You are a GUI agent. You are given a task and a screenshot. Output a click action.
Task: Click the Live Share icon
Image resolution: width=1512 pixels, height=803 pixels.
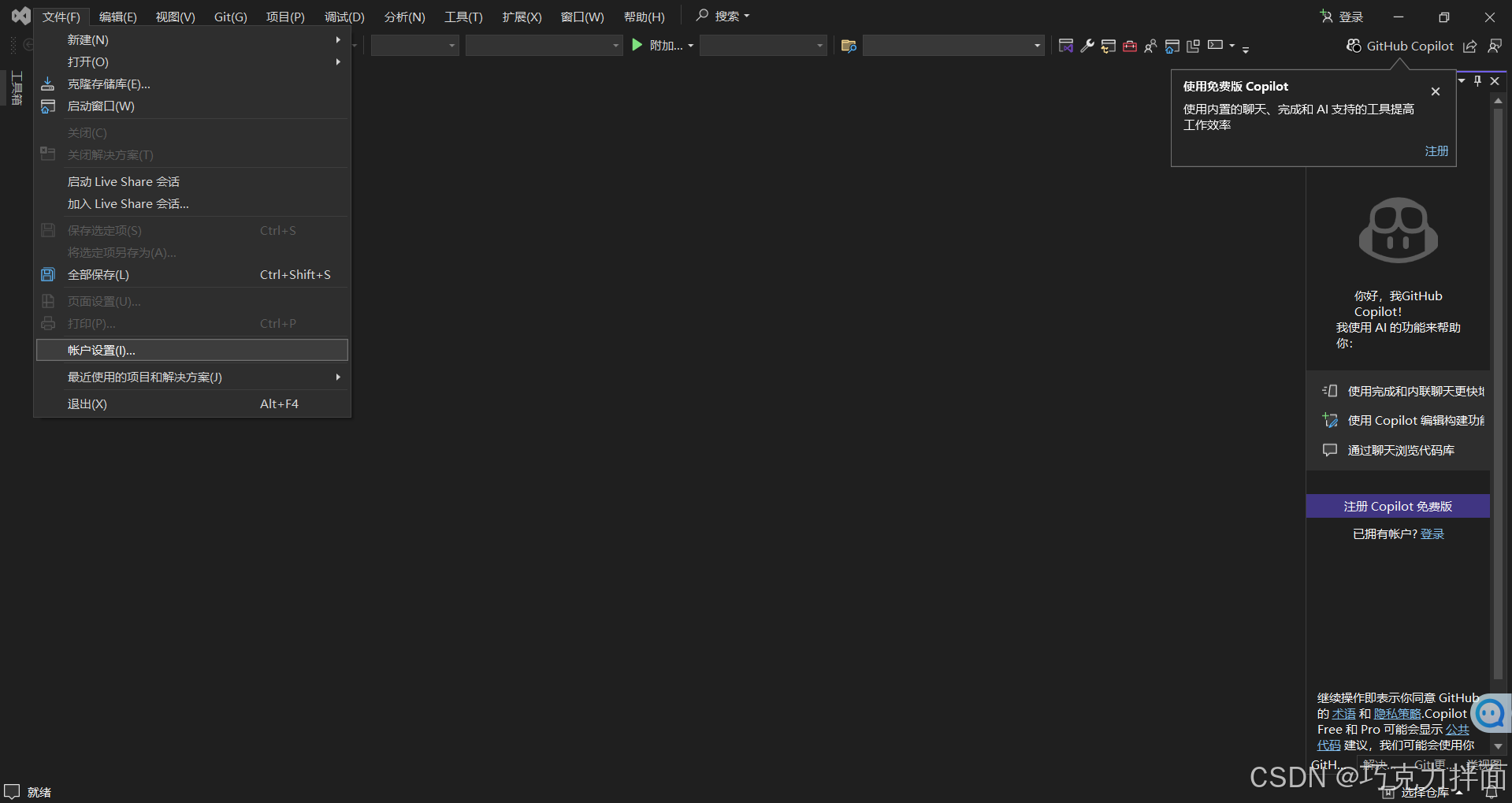(x=1470, y=46)
